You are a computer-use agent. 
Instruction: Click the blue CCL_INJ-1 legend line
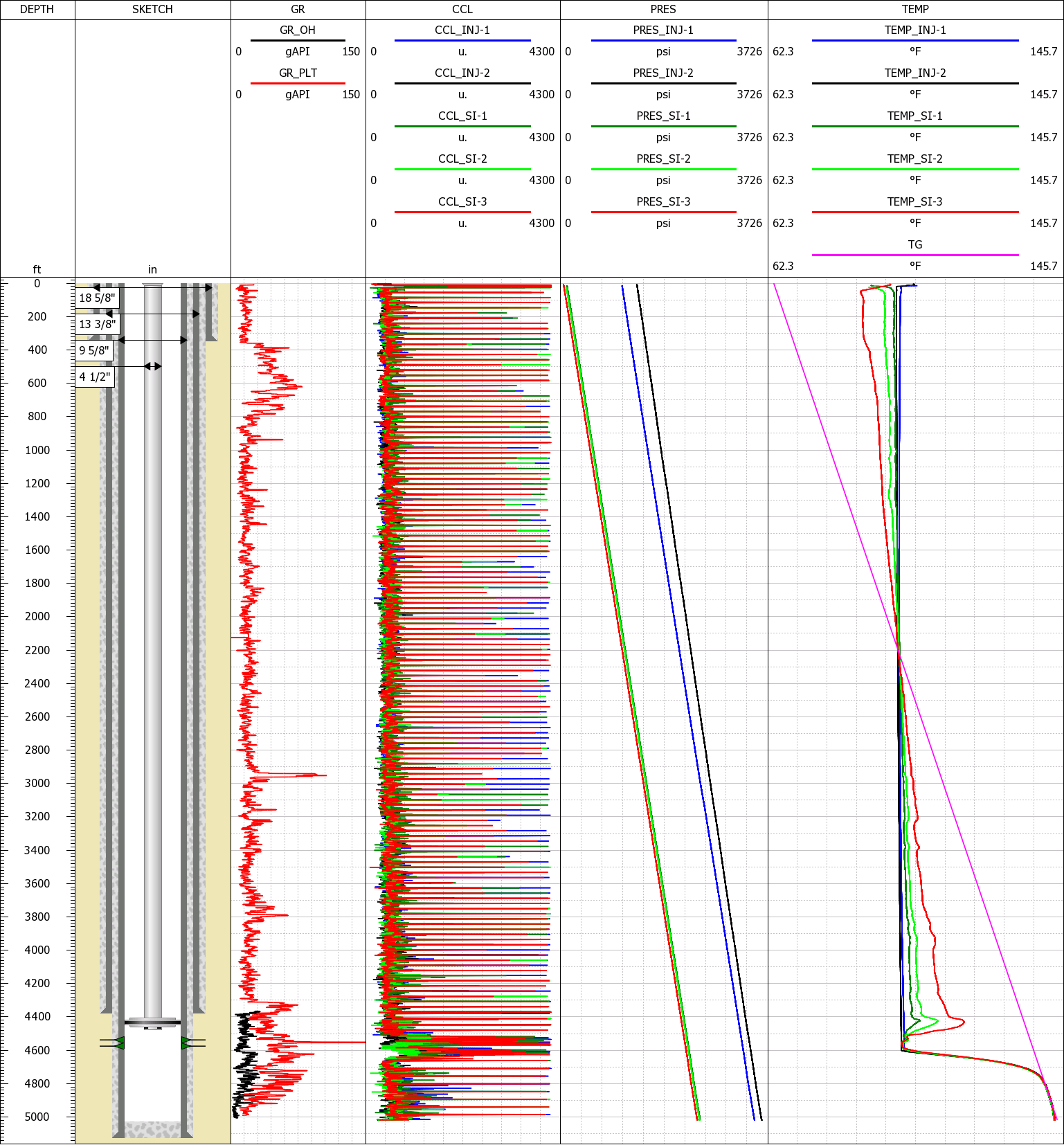click(x=462, y=40)
